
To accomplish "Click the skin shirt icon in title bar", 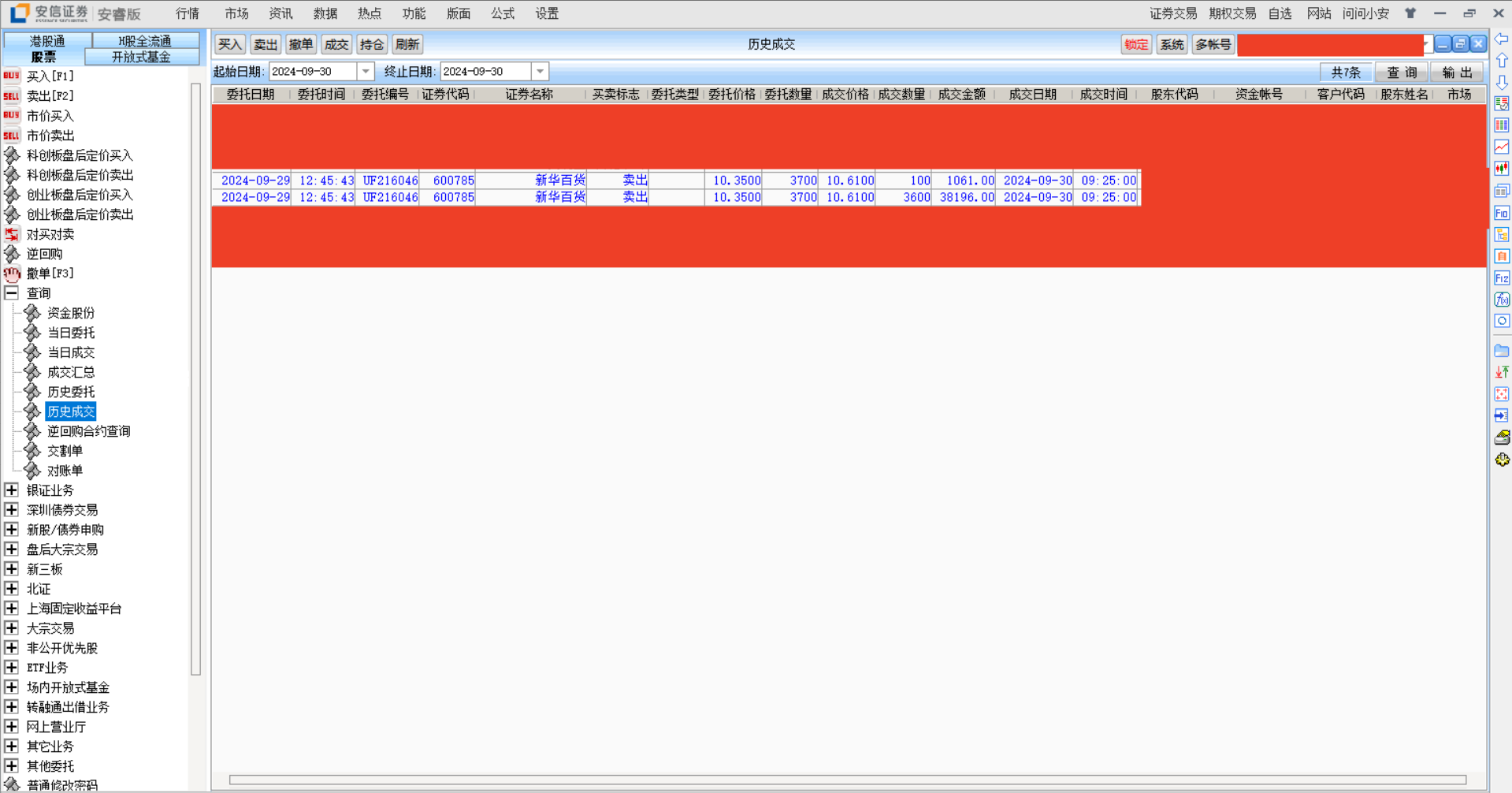I will click(x=1410, y=13).
